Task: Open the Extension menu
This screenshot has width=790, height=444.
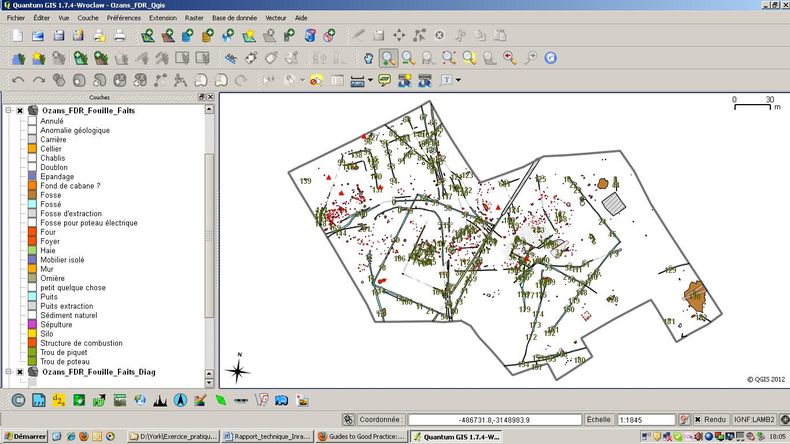Action: 163,18
